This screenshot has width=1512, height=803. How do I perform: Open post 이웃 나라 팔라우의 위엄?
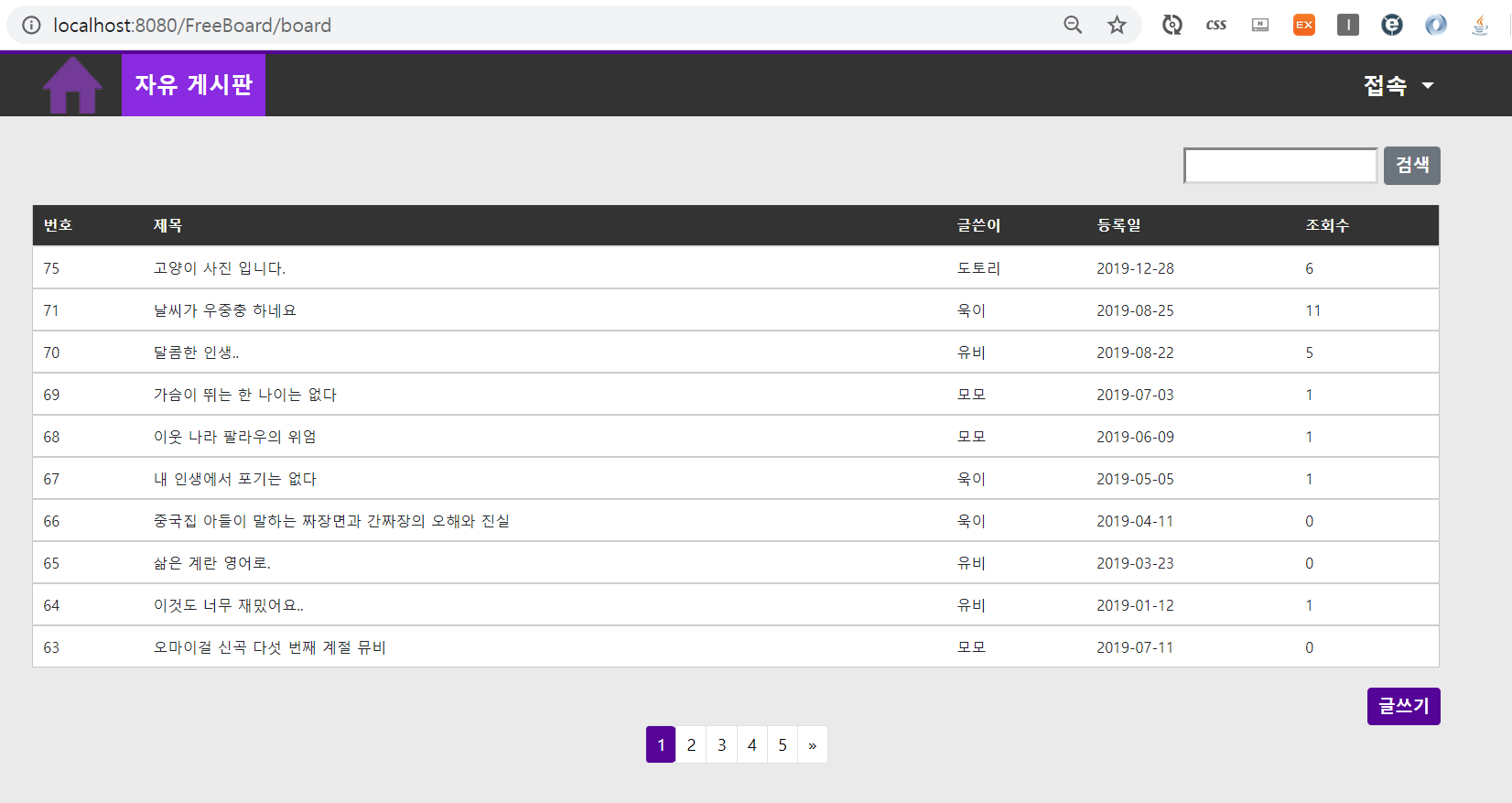click(235, 437)
